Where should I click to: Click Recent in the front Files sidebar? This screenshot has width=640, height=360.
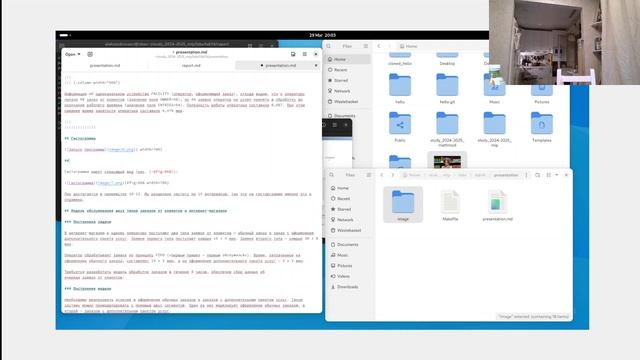point(350,199)
